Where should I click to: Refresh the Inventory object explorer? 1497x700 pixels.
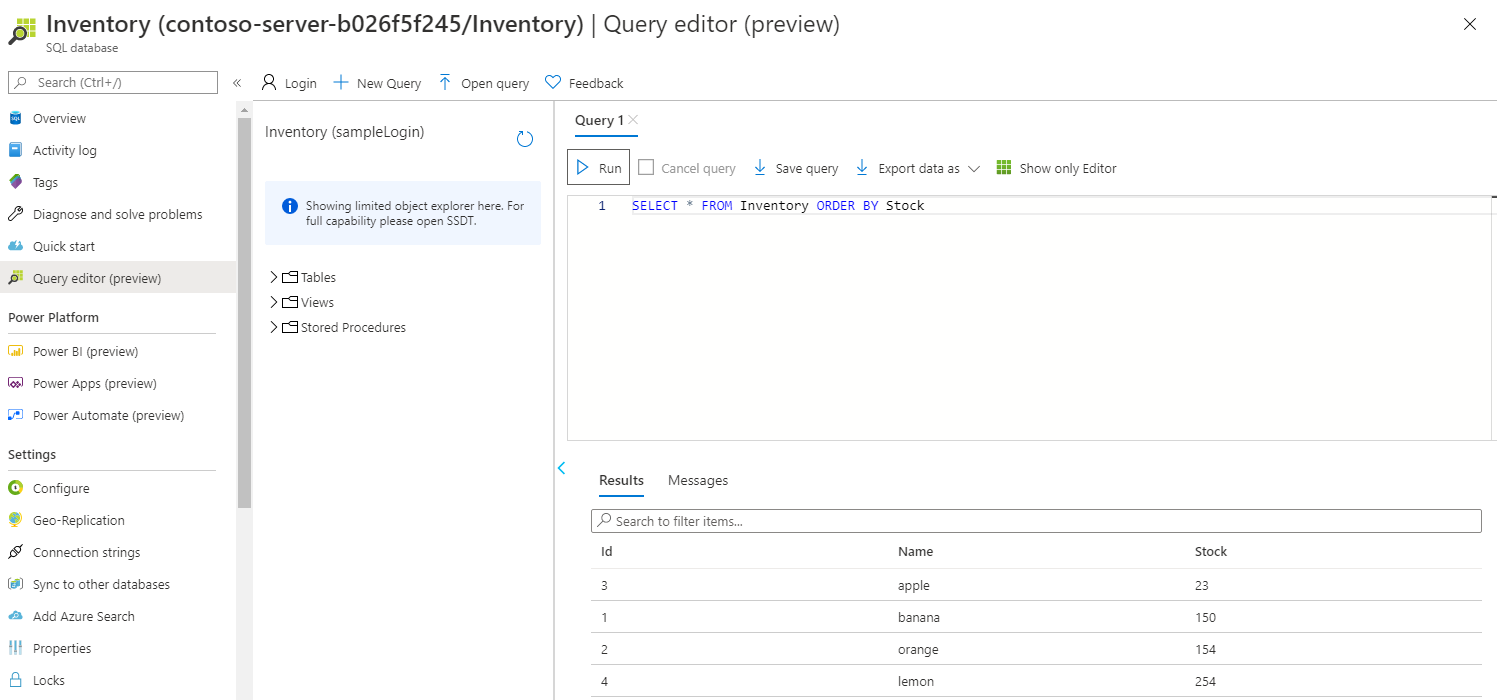point(524,139)
